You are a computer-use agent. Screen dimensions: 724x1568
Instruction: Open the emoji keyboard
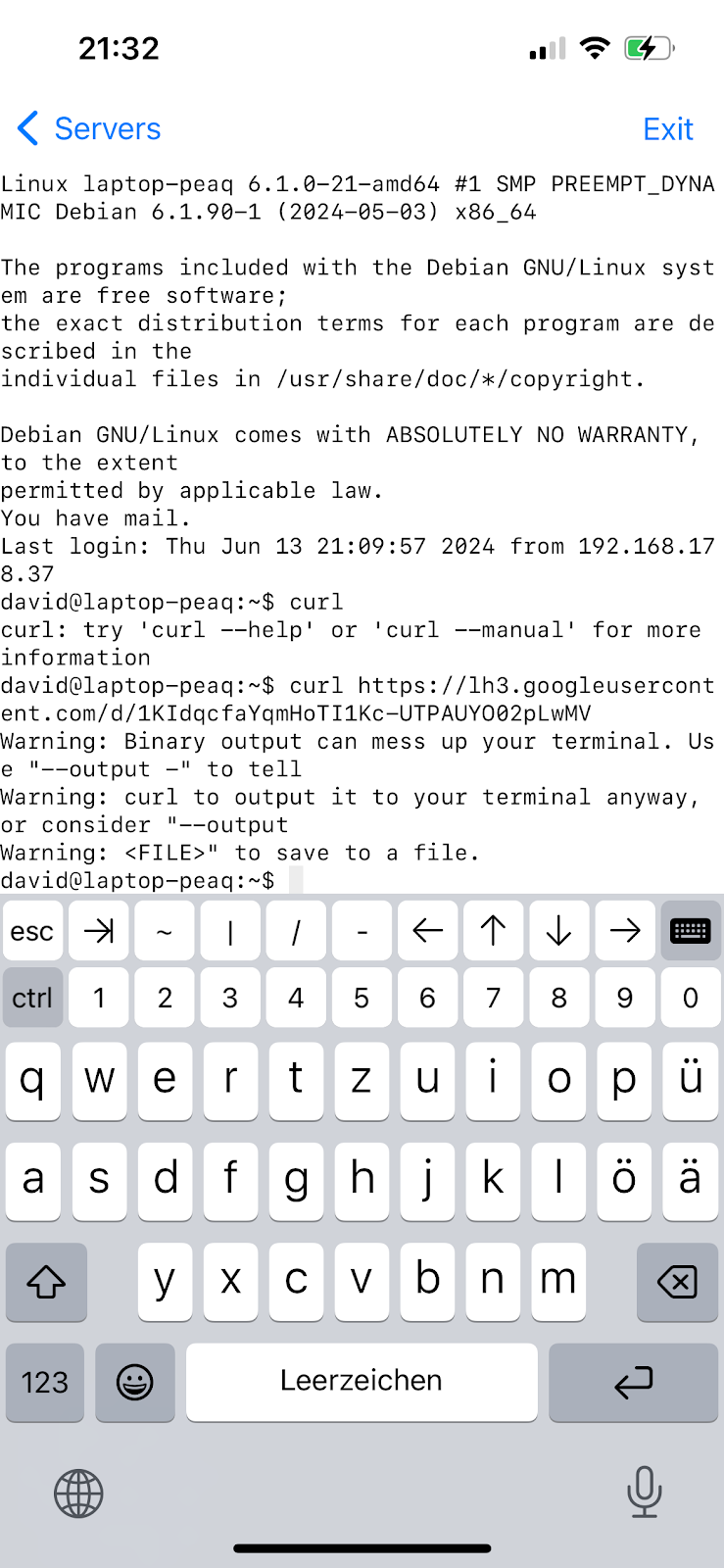click(135, 1382)
